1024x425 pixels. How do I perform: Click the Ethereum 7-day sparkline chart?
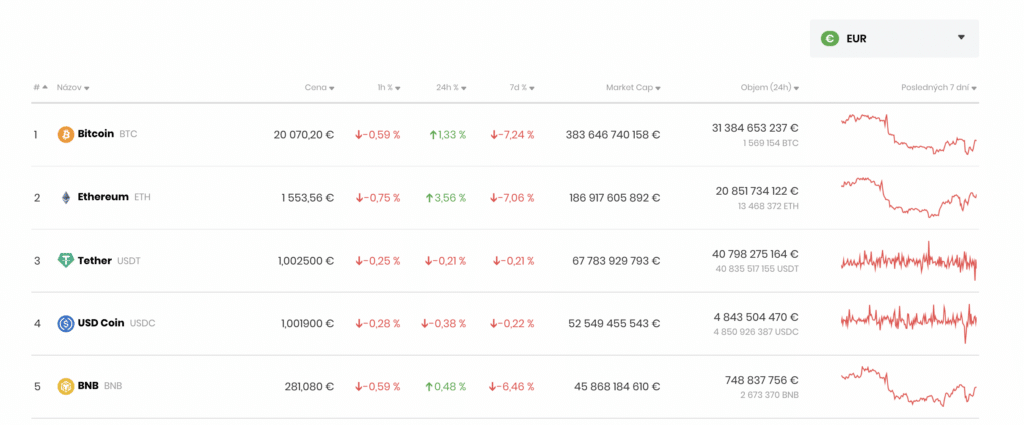(x=909, y=197)
